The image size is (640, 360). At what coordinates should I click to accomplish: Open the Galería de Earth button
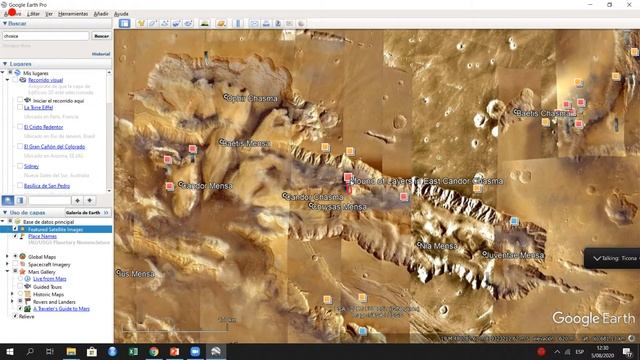click(x=87, y=213)
